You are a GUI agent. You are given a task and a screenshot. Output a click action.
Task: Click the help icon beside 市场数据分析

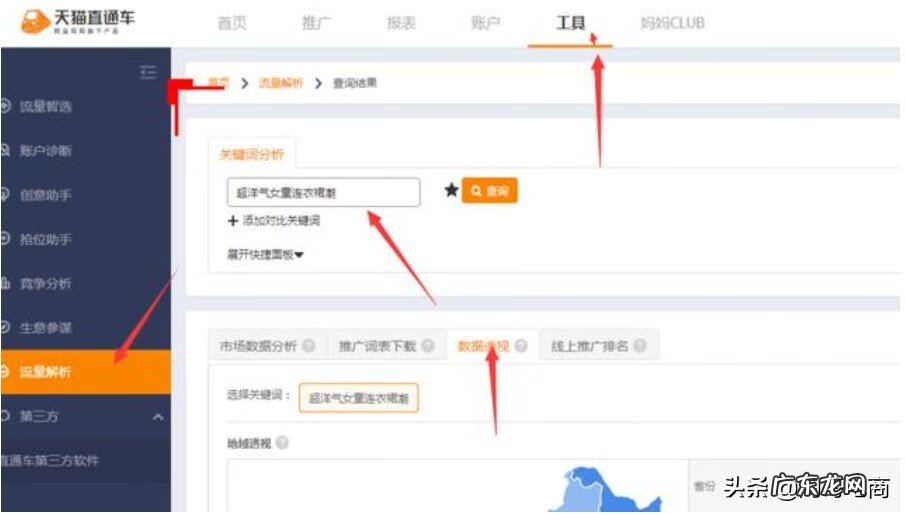coord(309,346)
